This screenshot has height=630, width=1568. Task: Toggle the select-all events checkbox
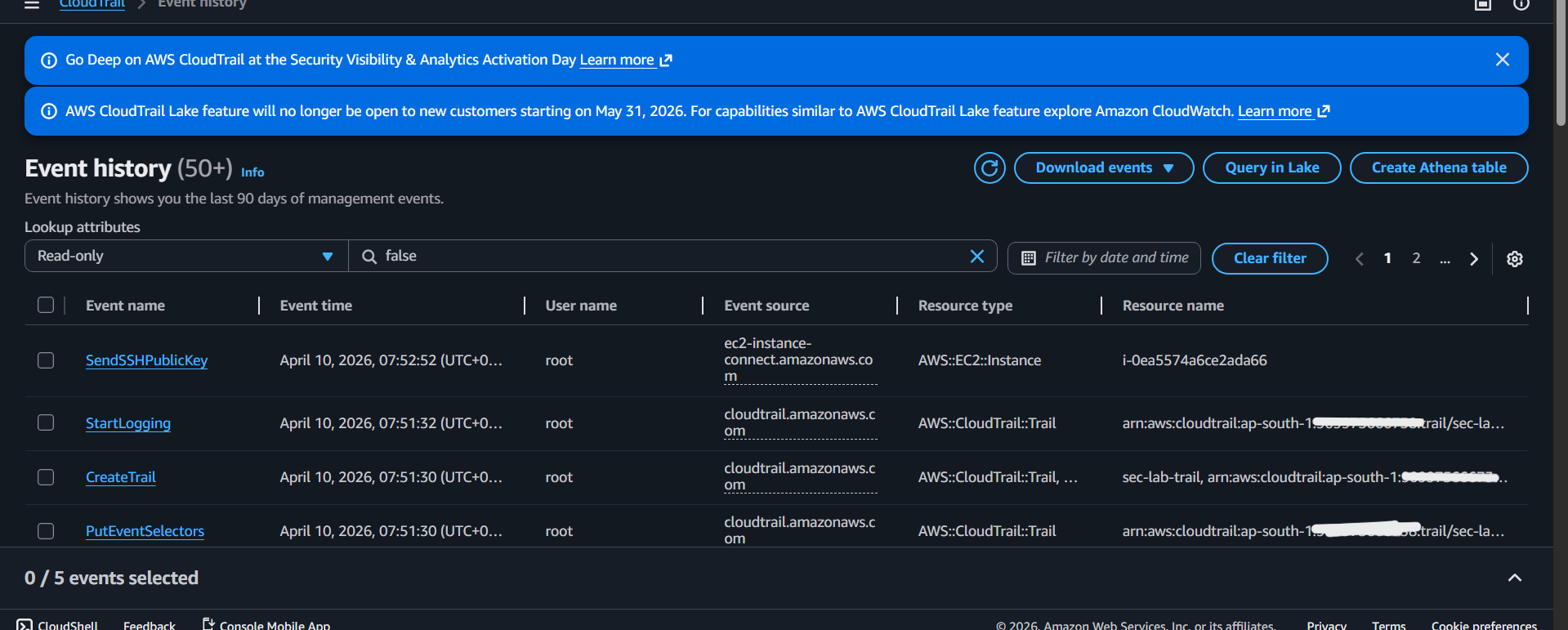[x=46, y=305]
